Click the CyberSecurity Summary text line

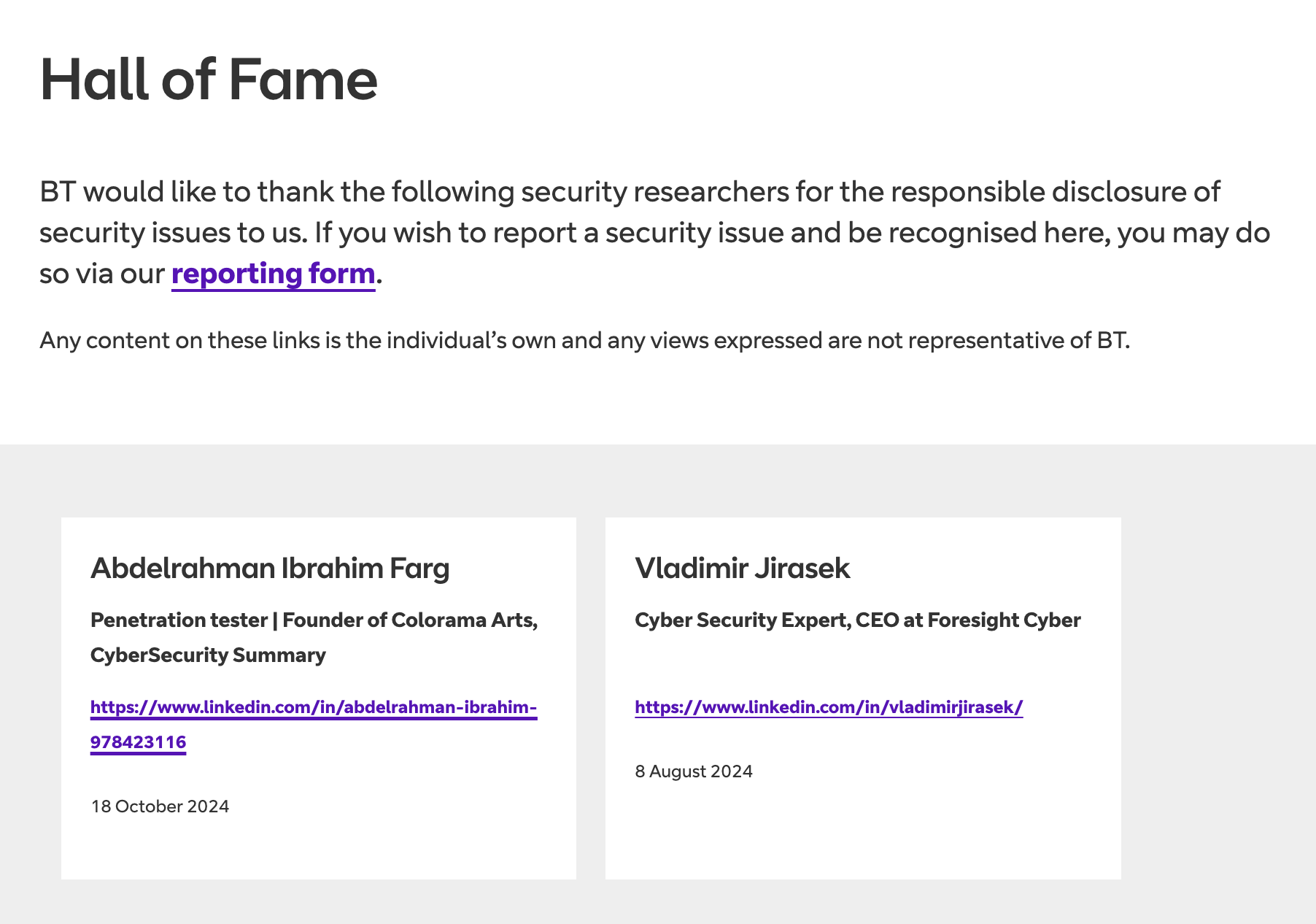[x=208, y=655]
